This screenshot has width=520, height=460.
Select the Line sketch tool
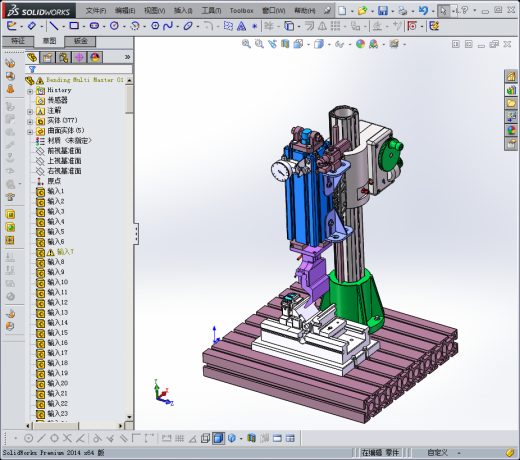pos(54,26)
